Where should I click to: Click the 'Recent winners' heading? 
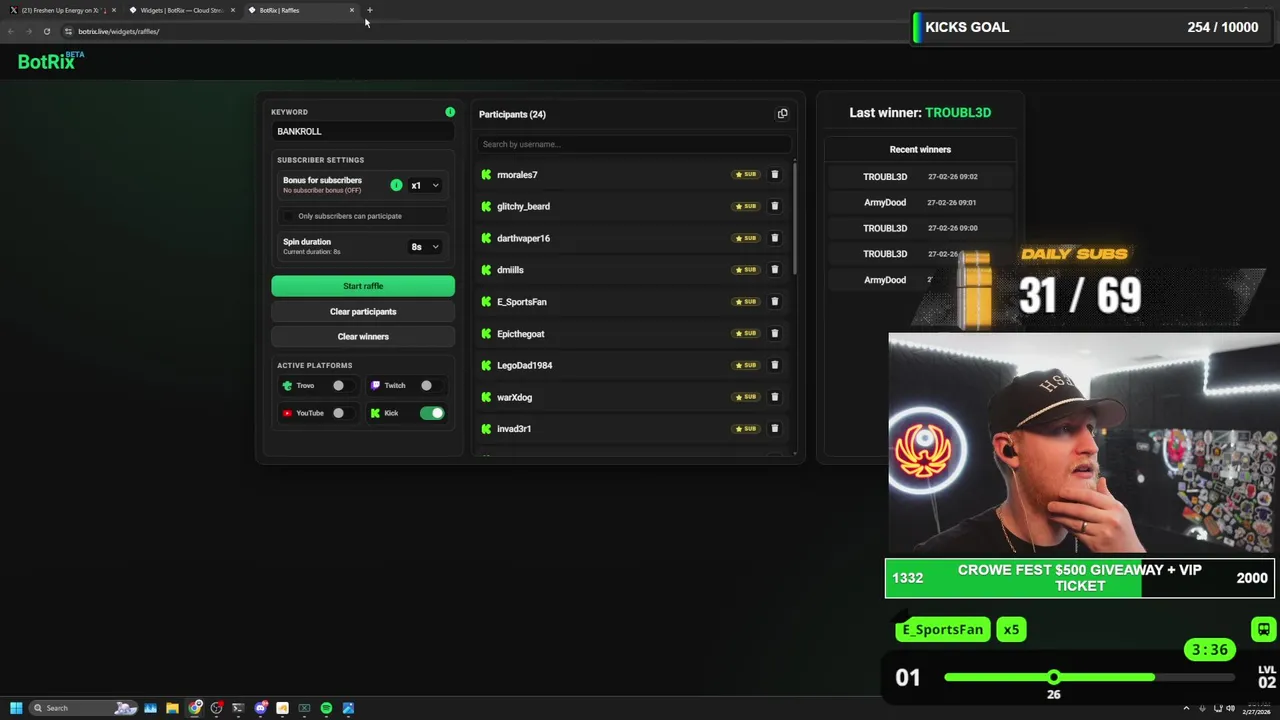920,149
